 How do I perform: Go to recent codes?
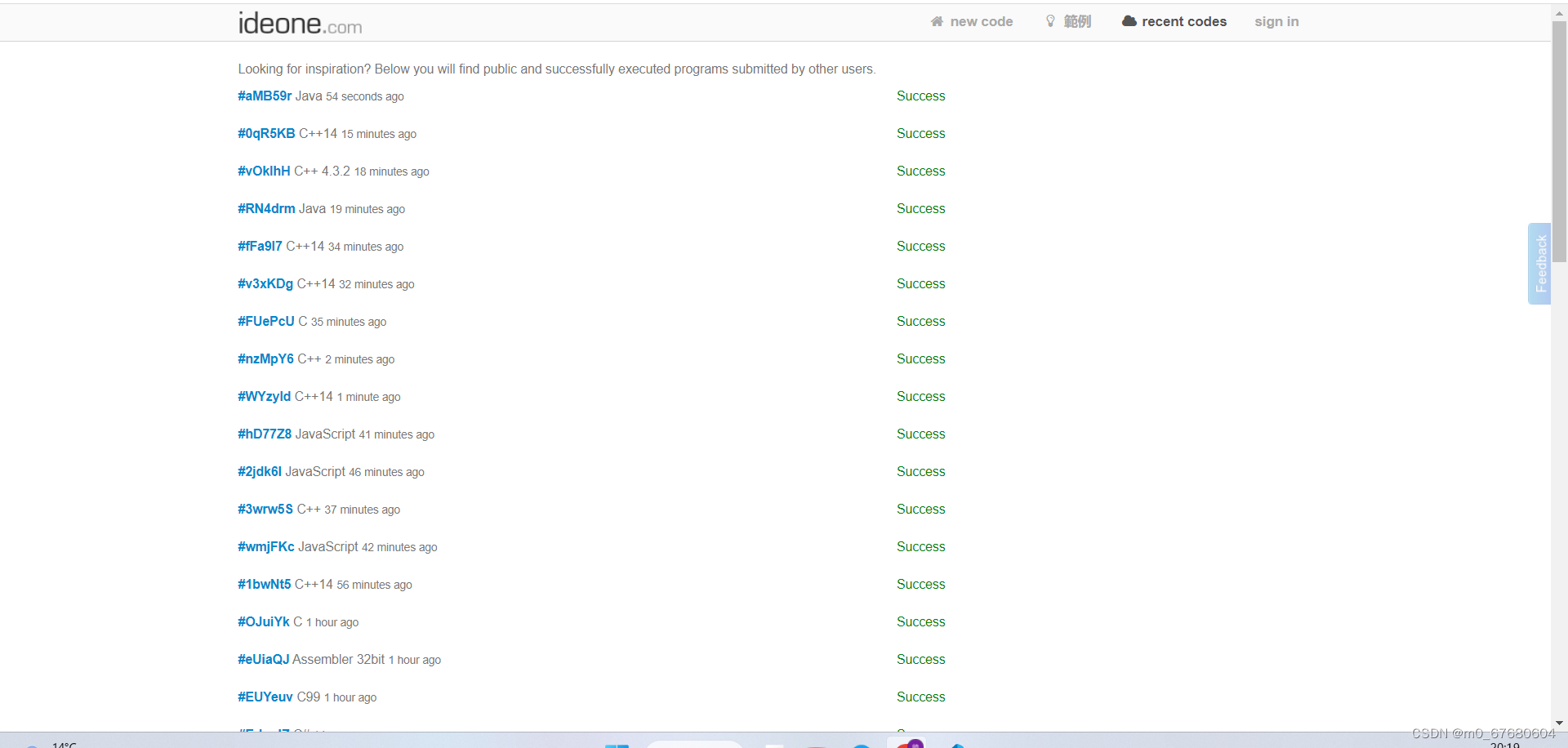tap(1183, 21)
